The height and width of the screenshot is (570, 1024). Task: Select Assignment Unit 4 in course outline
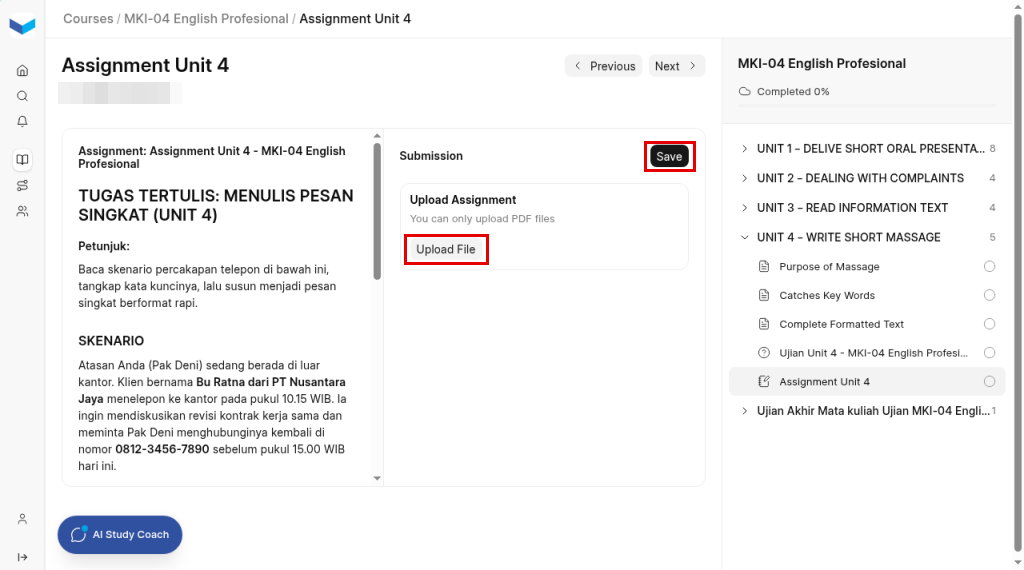[x=867, y=381]
